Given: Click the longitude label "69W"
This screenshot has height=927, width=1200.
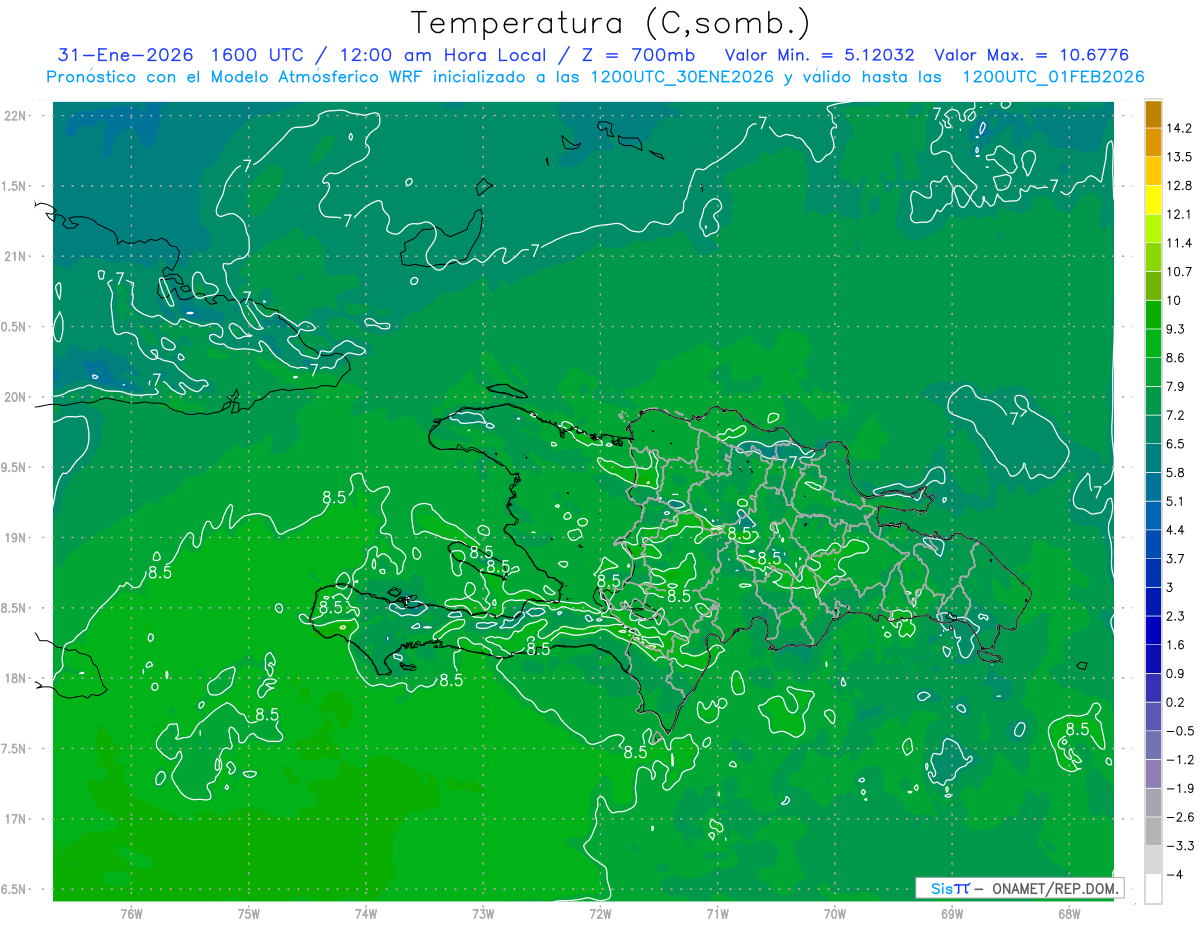Looking at the screenshot, I should pyautogui.click(x=951, y=913).
